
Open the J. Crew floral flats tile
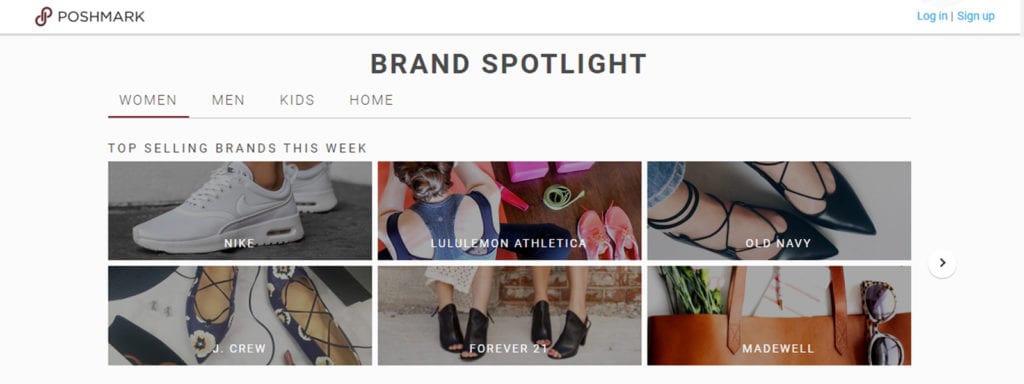[x=240, y=315]
